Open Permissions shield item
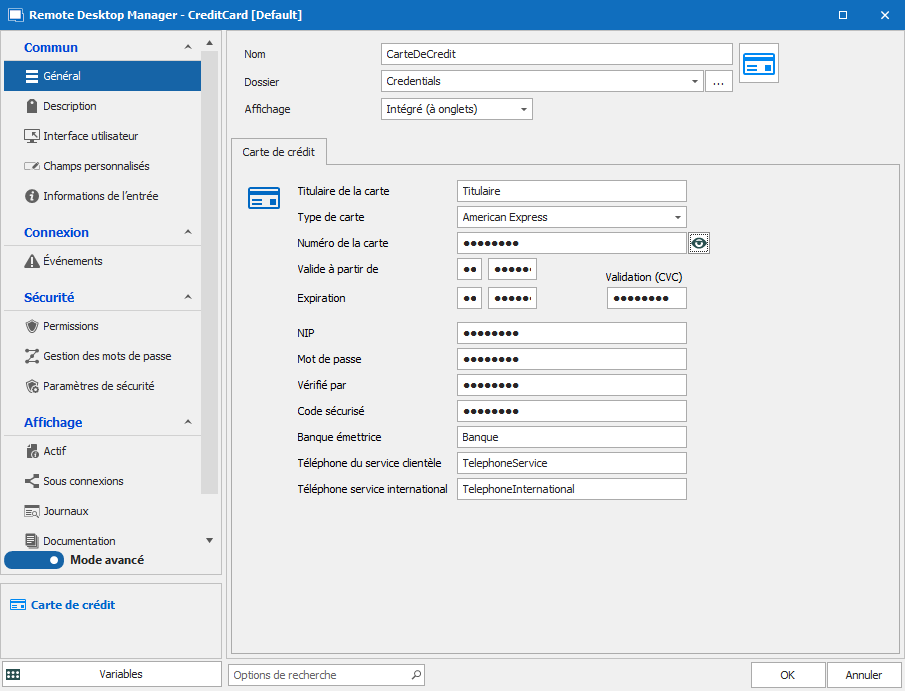The image size is (905, 691). click(x=32, y=326)
